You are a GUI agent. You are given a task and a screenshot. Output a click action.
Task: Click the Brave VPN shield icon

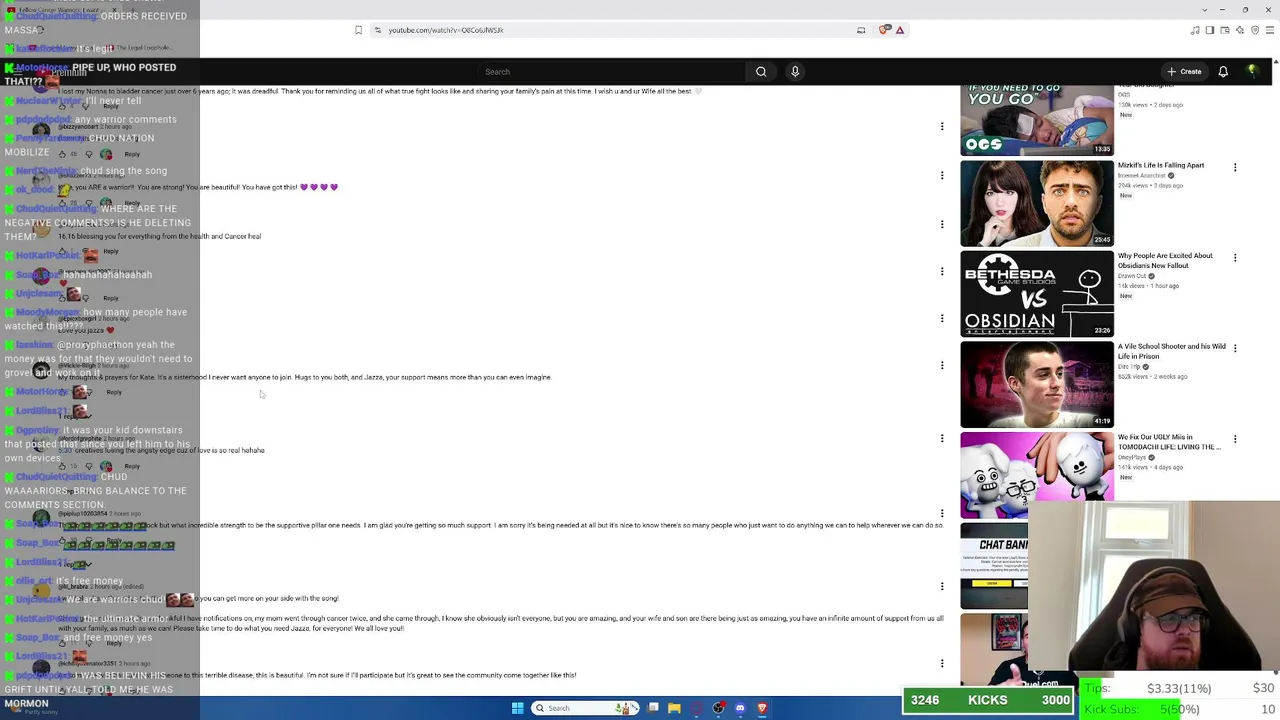click(1255, 30)
